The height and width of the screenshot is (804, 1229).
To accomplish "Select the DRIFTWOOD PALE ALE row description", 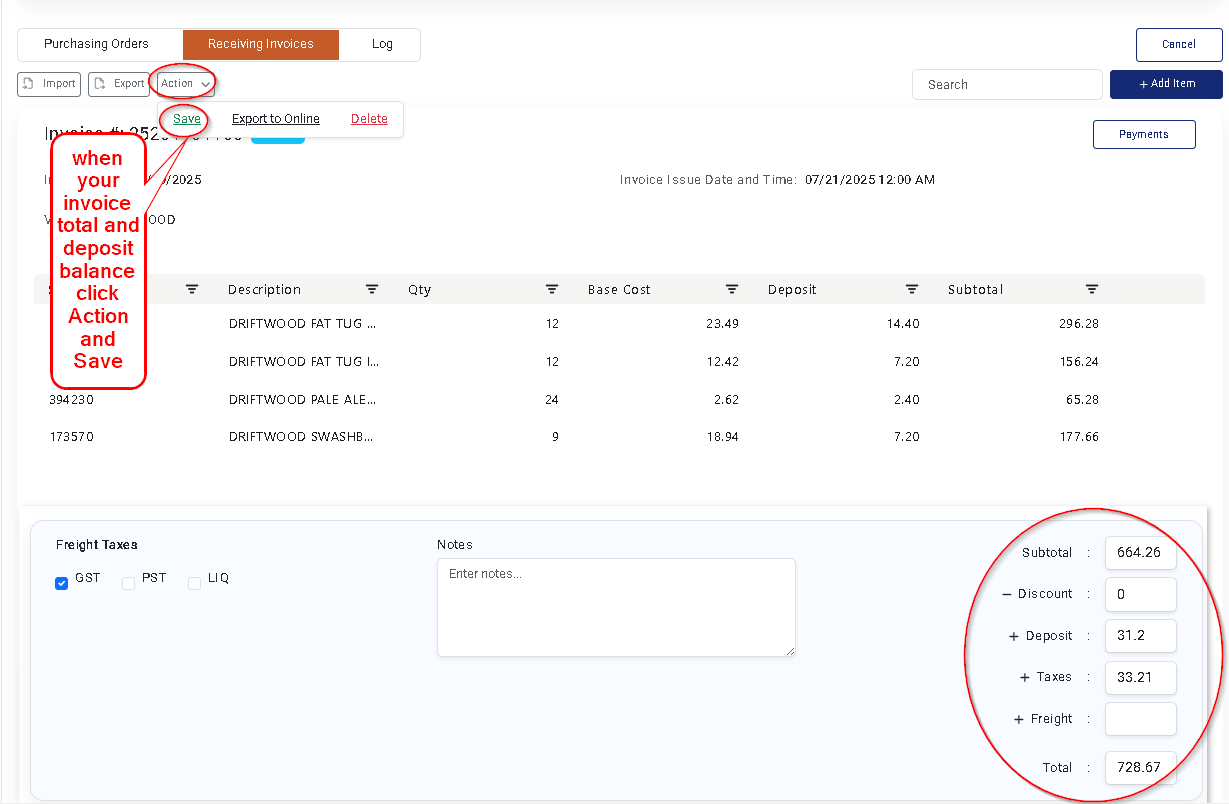I will [x=302, y=399].
